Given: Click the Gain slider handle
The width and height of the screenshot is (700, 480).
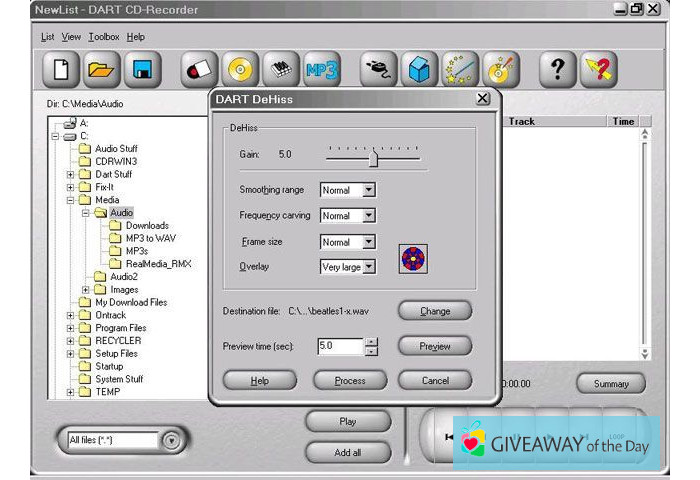Looking at the screenshot, I should point(373,157).
